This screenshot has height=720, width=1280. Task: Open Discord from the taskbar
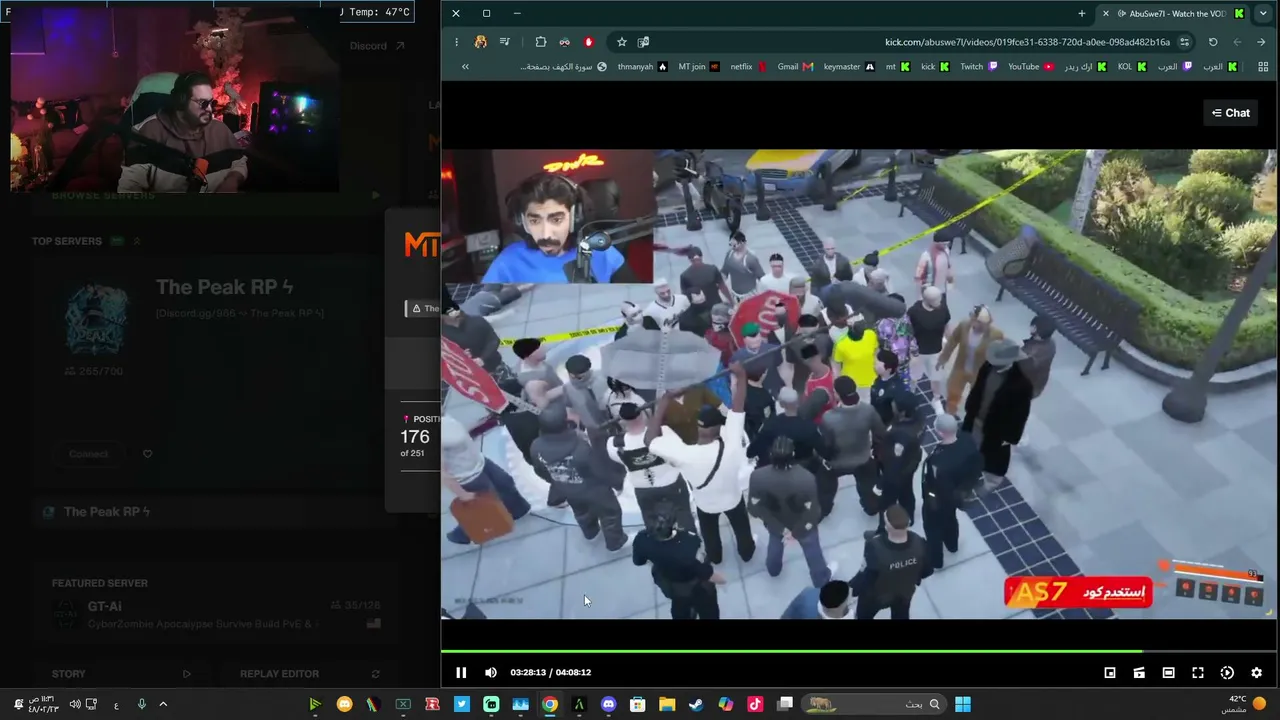pyautogui.click(x=608, y=704)
